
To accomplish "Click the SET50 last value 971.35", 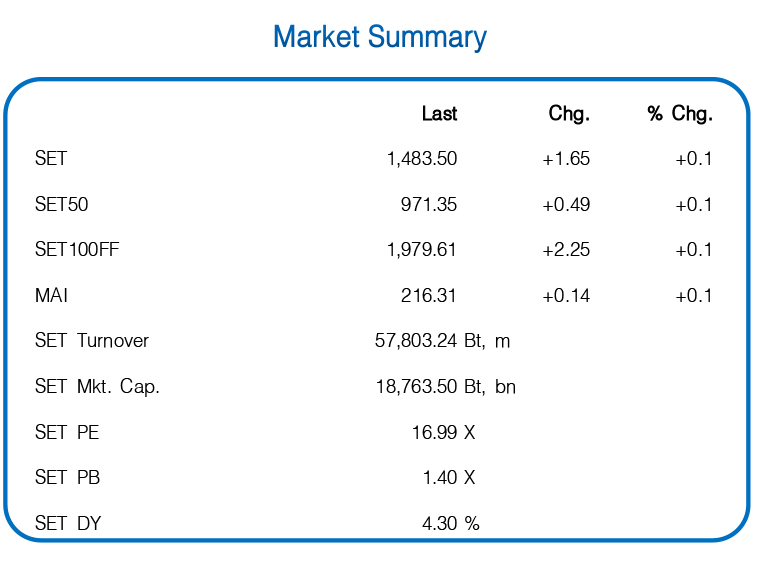I will [x=428, y=205].
